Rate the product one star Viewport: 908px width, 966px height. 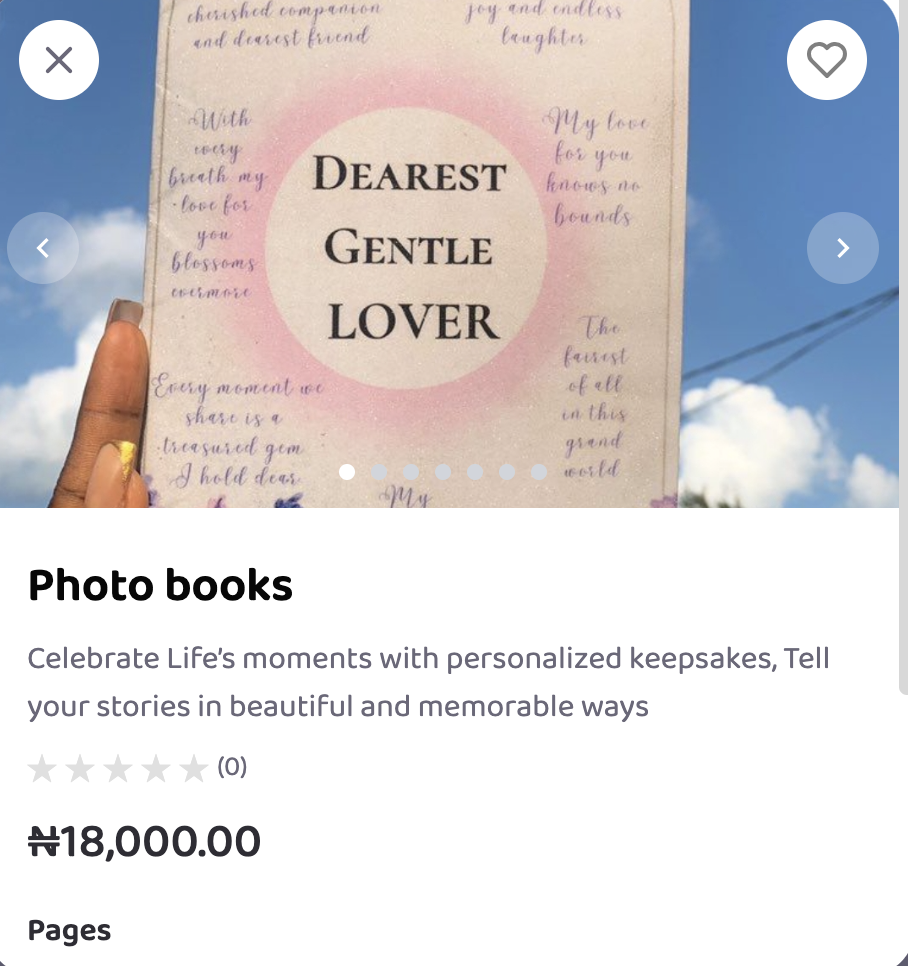42,768
